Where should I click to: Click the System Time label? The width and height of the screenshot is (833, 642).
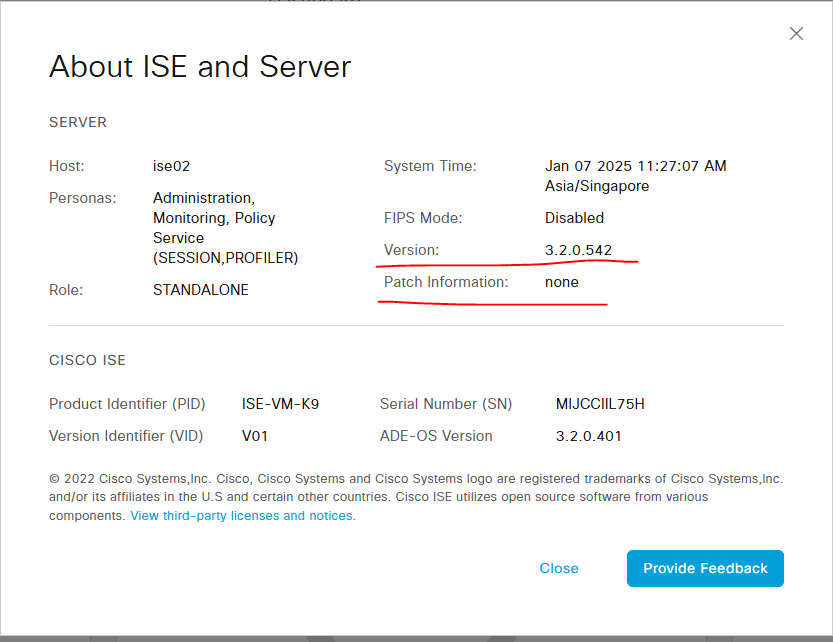(x=430, y=166)
